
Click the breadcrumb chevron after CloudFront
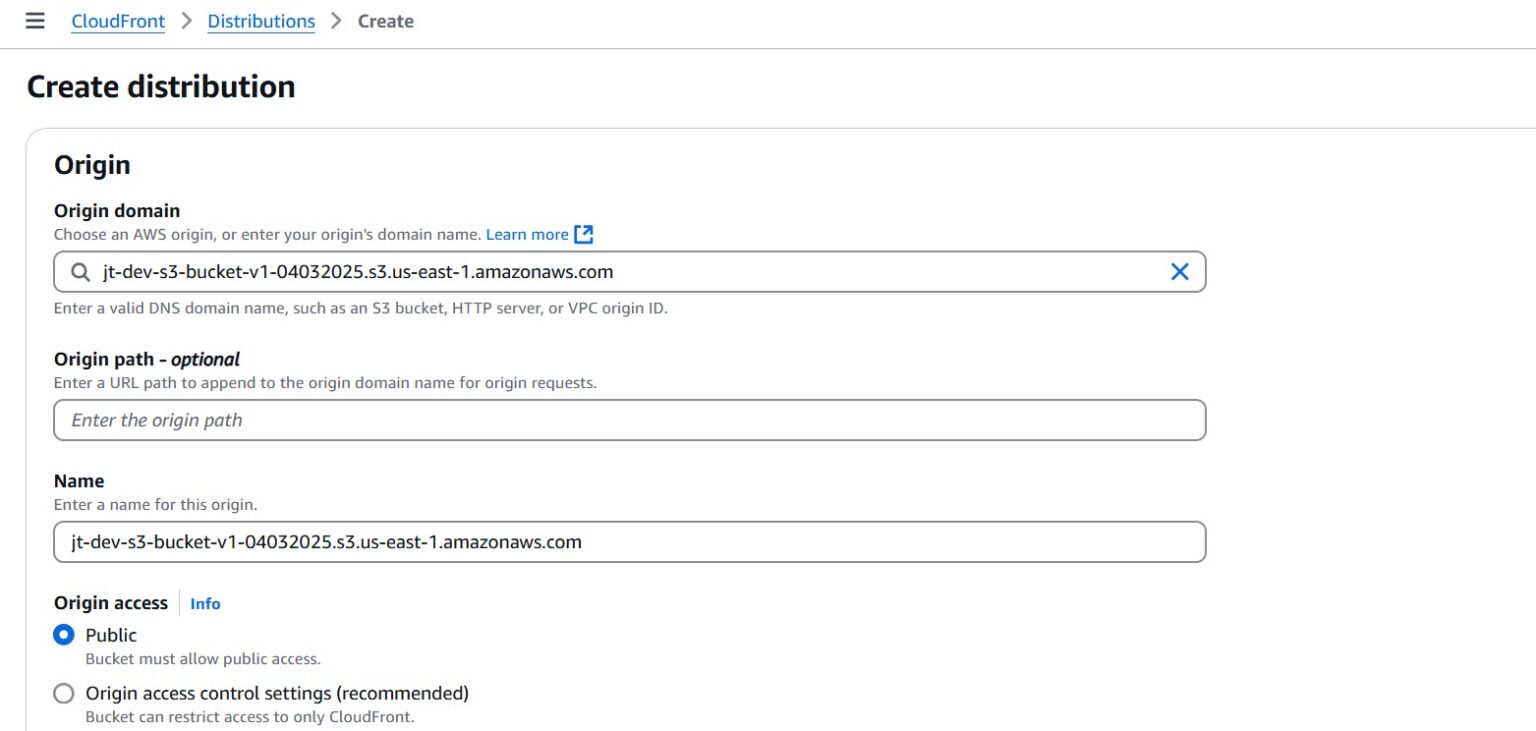185,20
